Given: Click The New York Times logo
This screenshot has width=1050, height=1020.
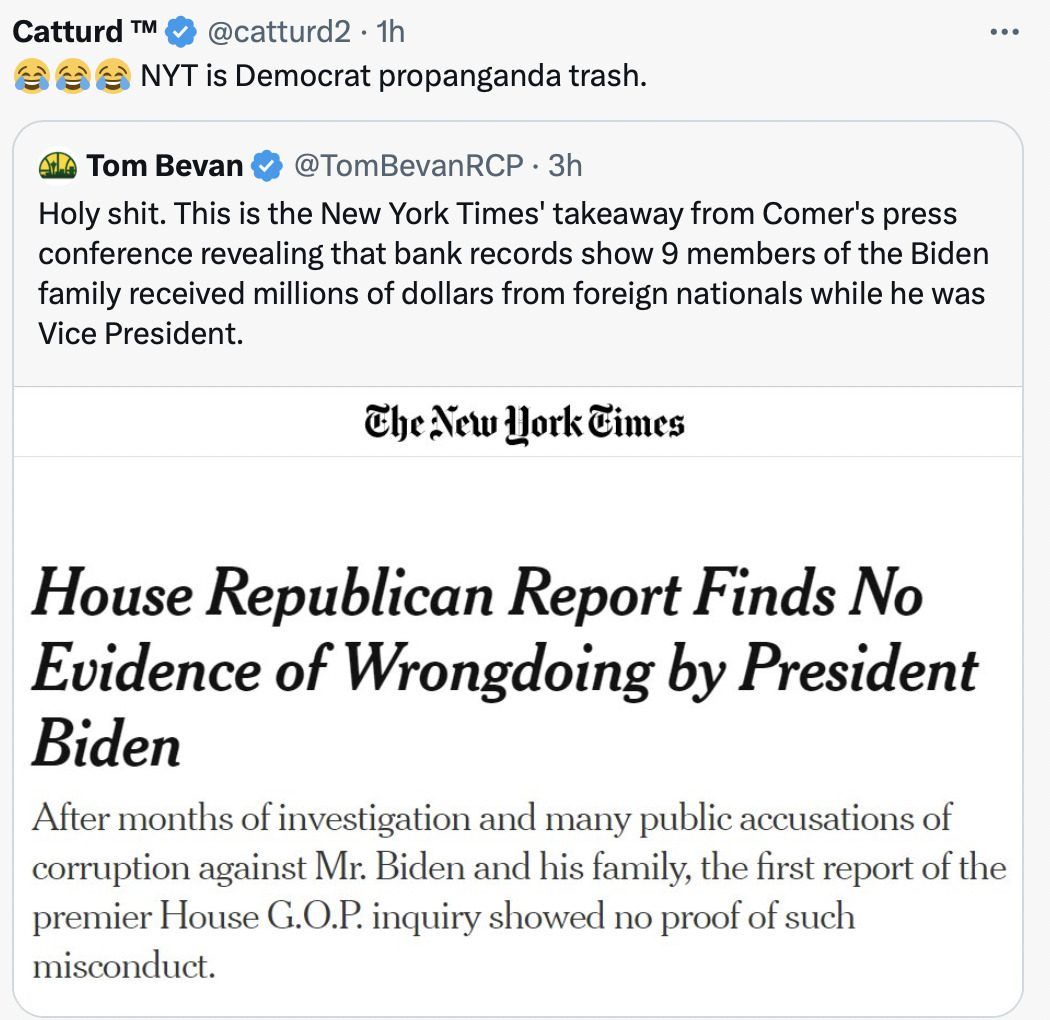Looking at the screenshot, I should 525,423.
